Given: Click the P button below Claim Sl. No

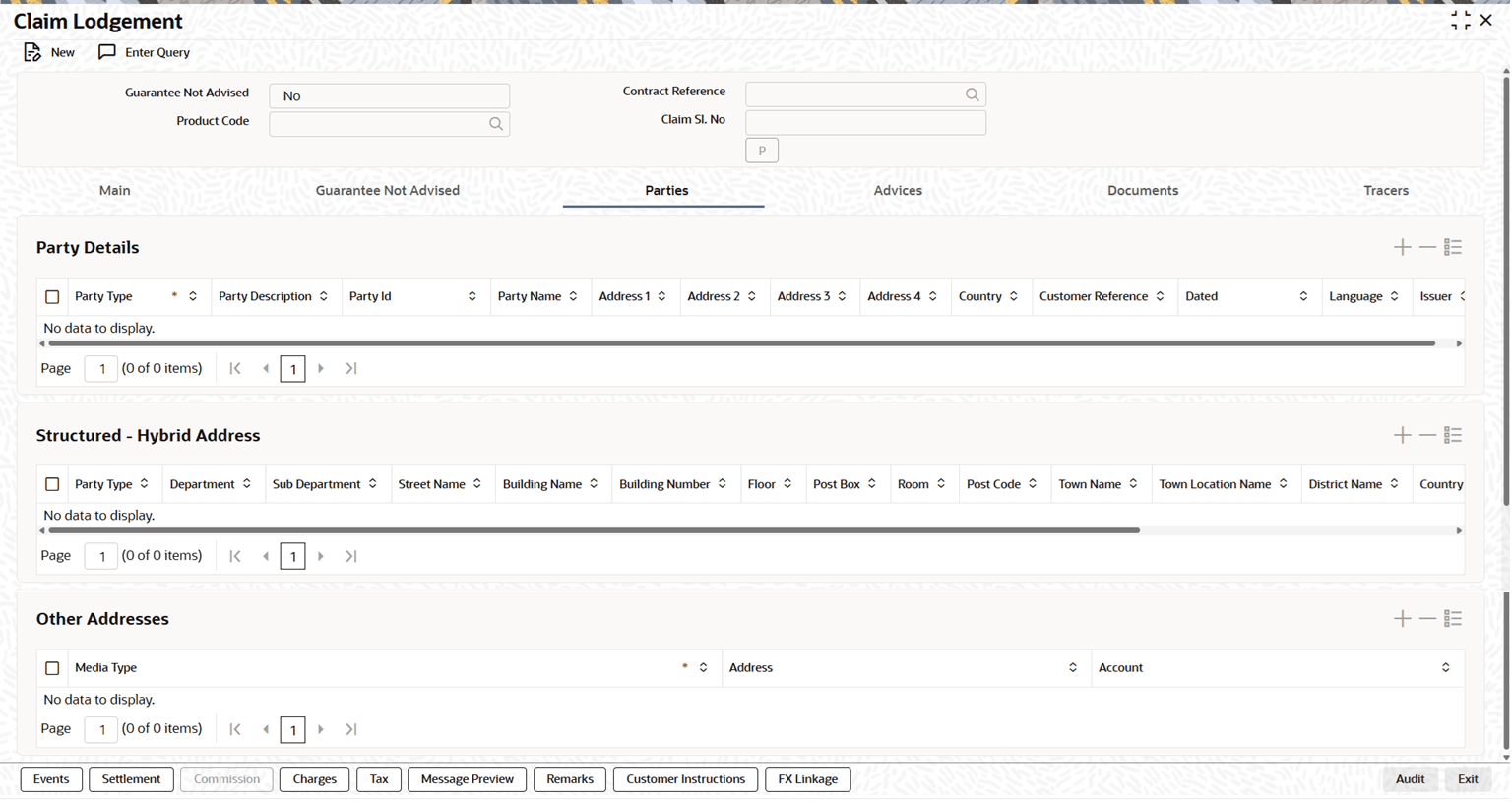Looking at the screenshot, I should [762, 151].
